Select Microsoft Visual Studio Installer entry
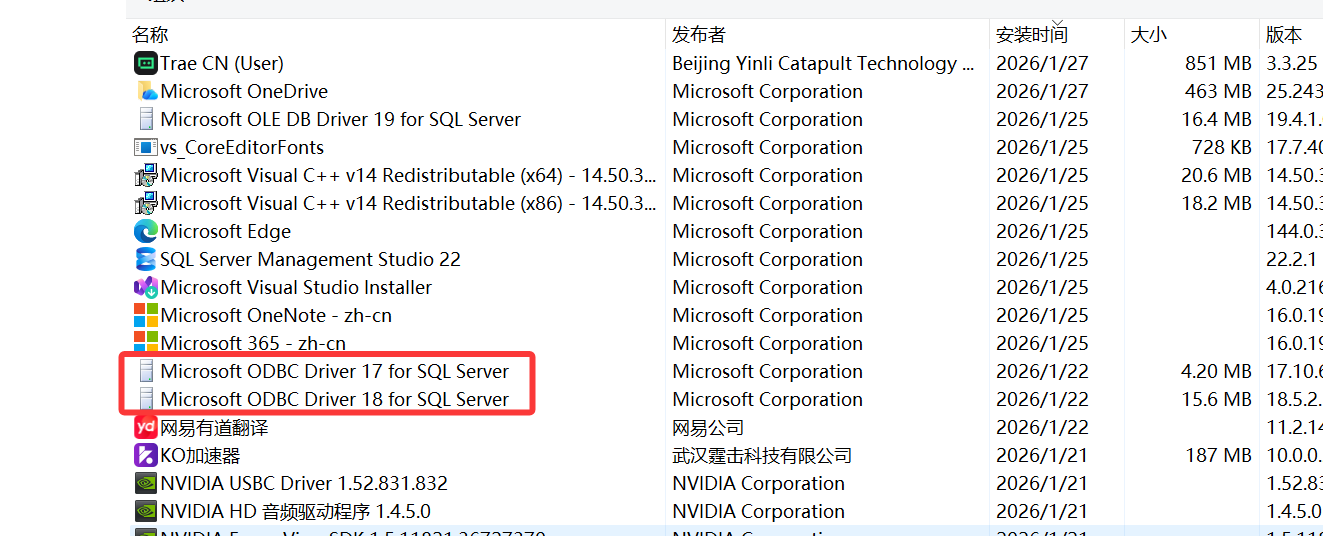Viewport: 1323px width, 536px height. point(296,287)
